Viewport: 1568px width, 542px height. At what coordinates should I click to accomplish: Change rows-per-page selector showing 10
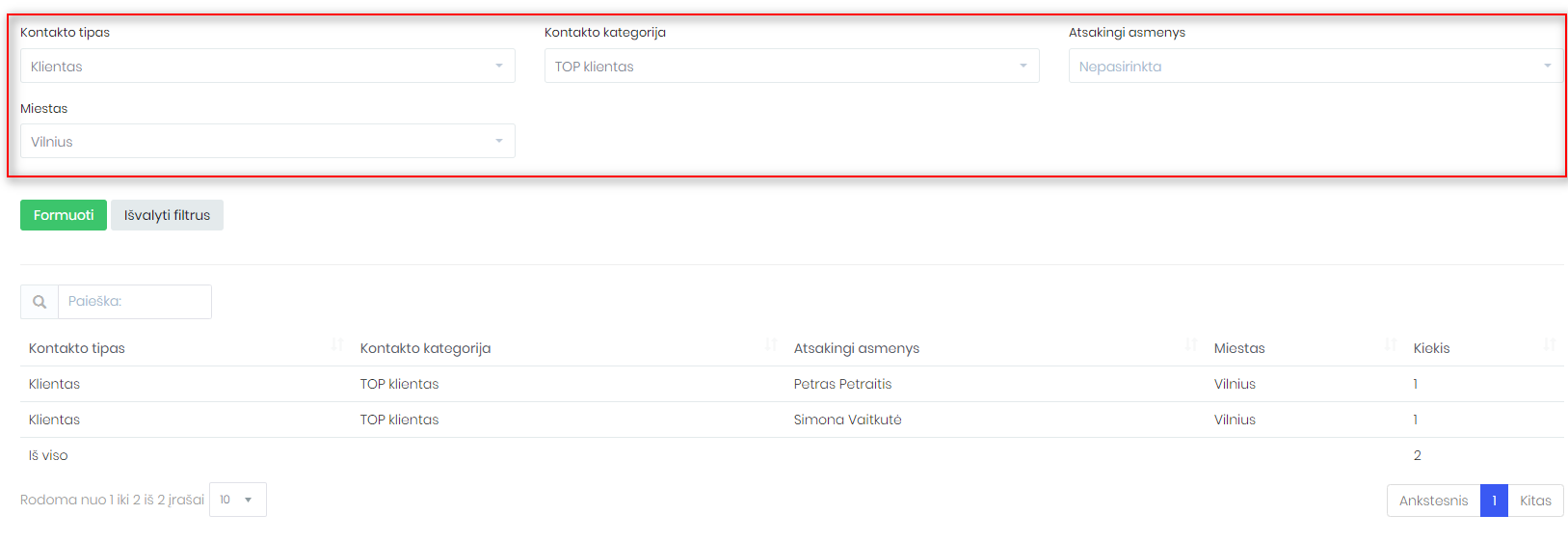coord(238,500)
